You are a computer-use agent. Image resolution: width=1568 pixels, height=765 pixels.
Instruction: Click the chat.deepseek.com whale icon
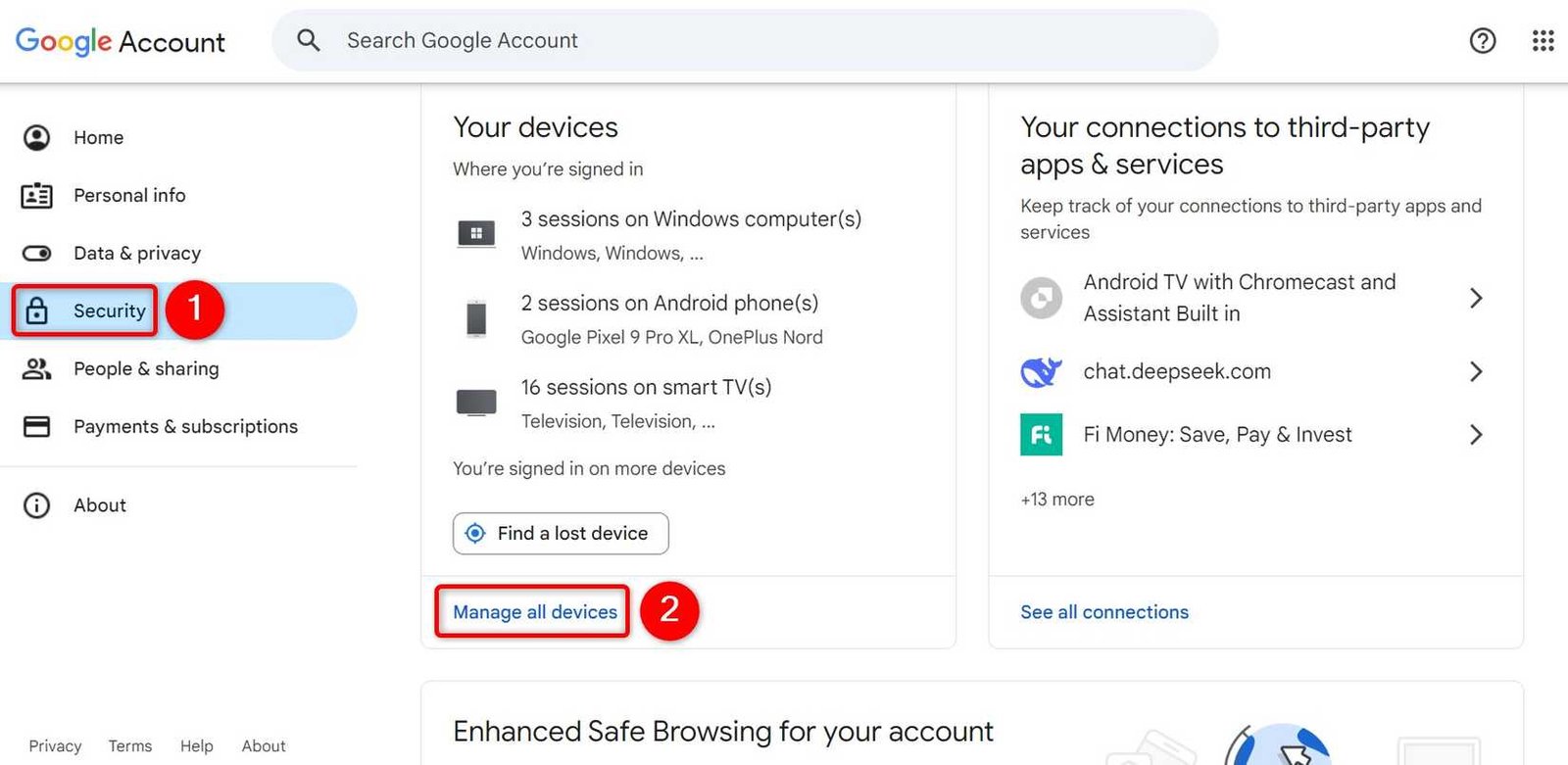tap(1041, 371)
